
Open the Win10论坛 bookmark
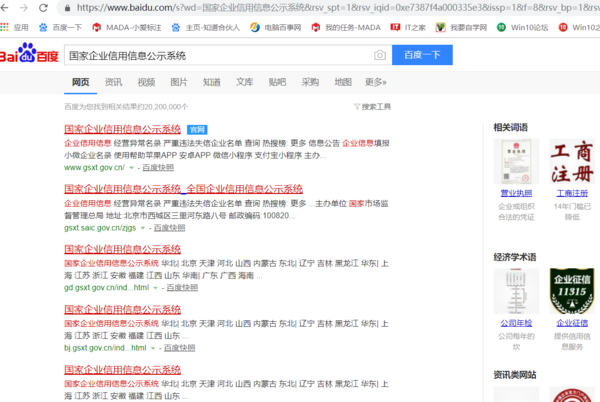pos(522,28)
